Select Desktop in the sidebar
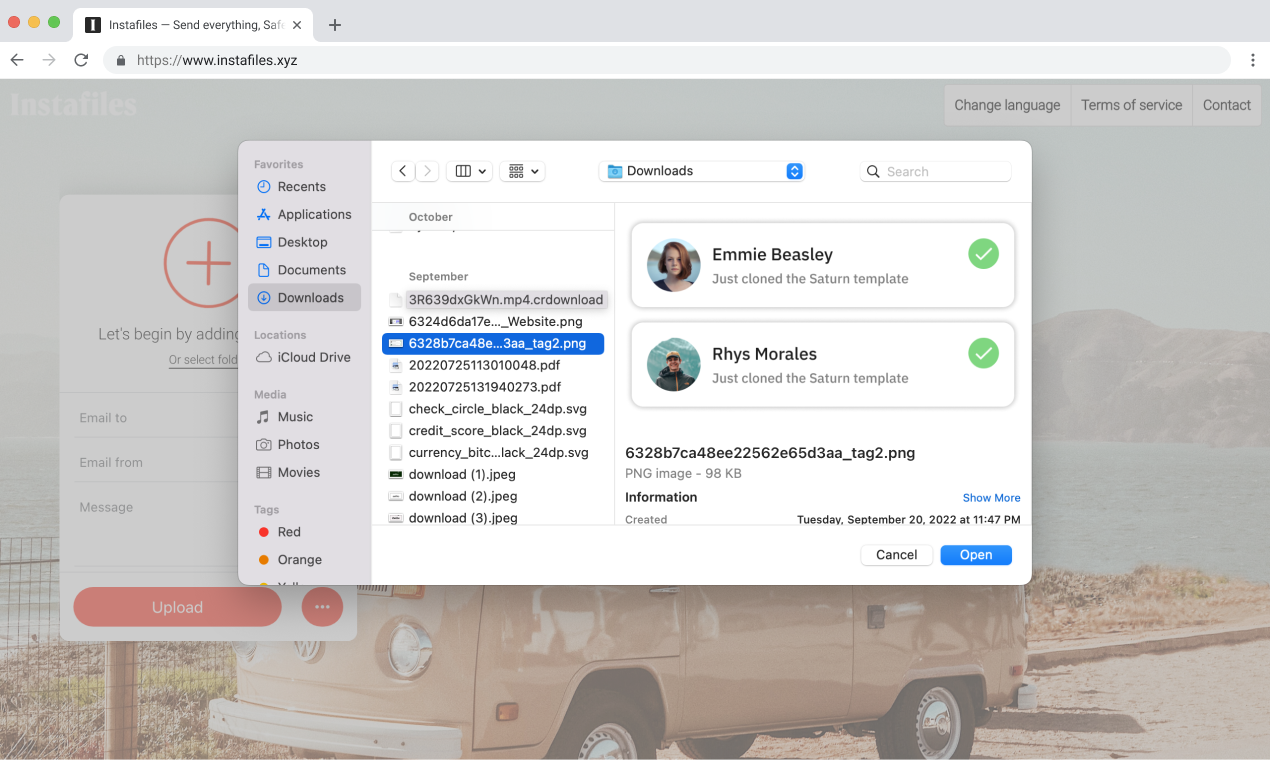Image resolution: width=1270 pixels, height=760 pixels. (x=304, y=242)
